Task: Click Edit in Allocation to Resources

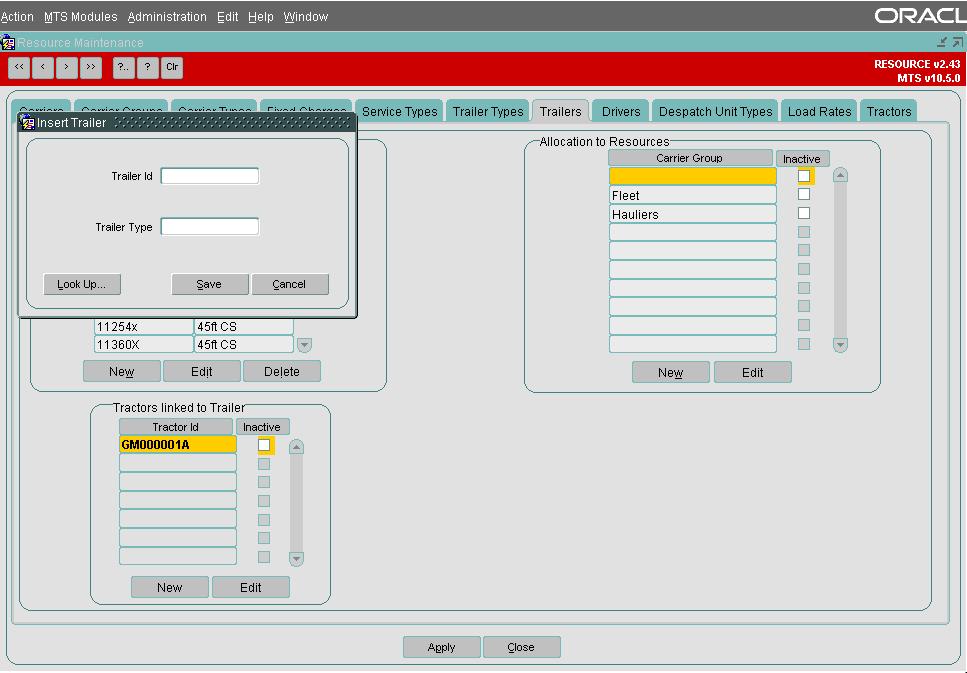Action: (752, 373)
